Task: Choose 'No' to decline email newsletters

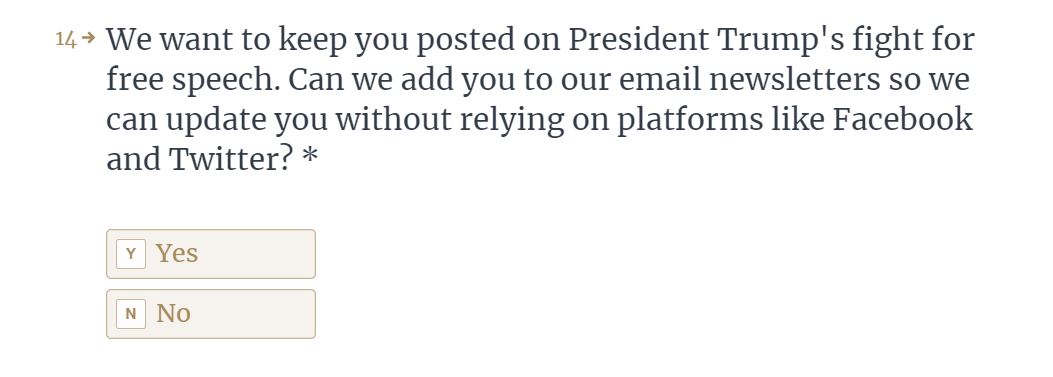Action: 211,314
